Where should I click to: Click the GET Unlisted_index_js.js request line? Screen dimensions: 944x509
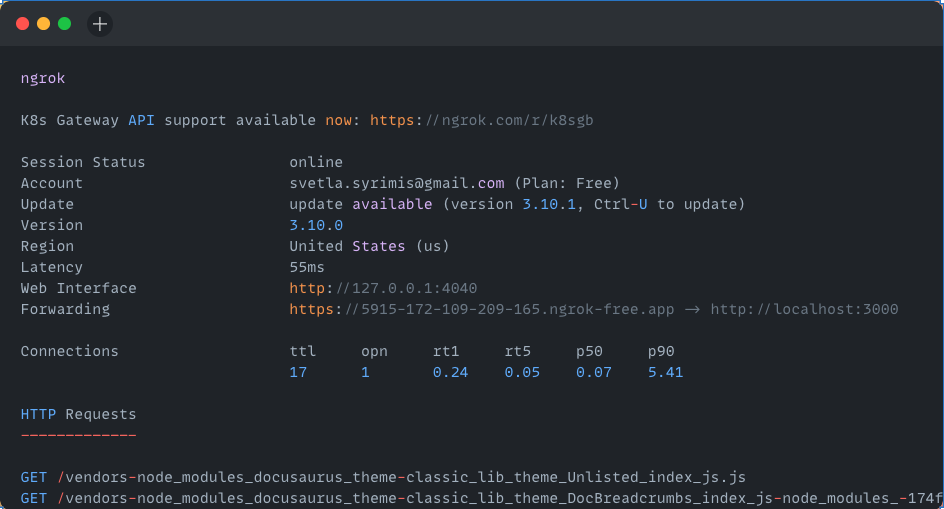pos(383,477)
